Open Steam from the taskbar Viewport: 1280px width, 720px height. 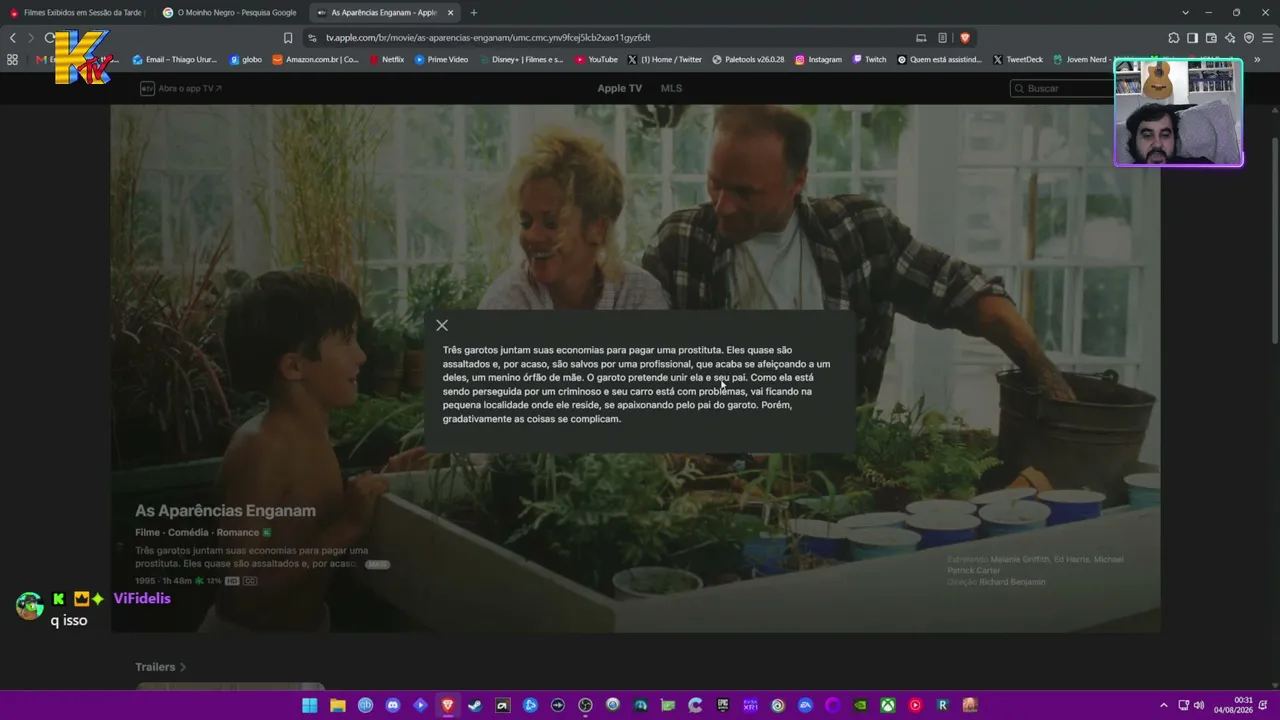(475, 705)
